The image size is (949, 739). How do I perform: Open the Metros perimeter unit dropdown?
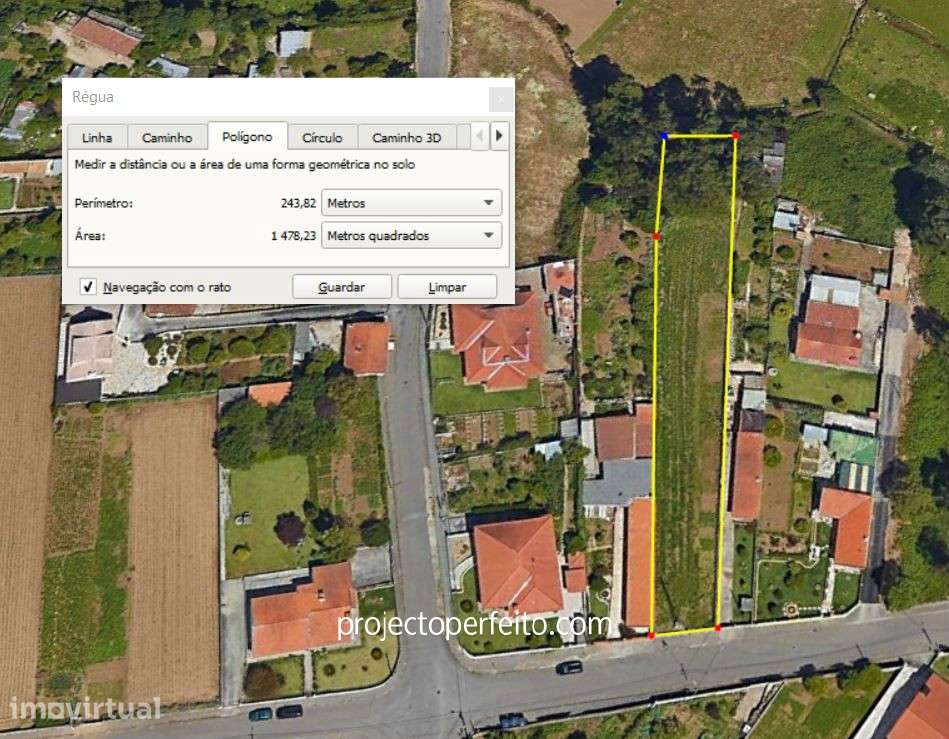click(x=412, y=203)
